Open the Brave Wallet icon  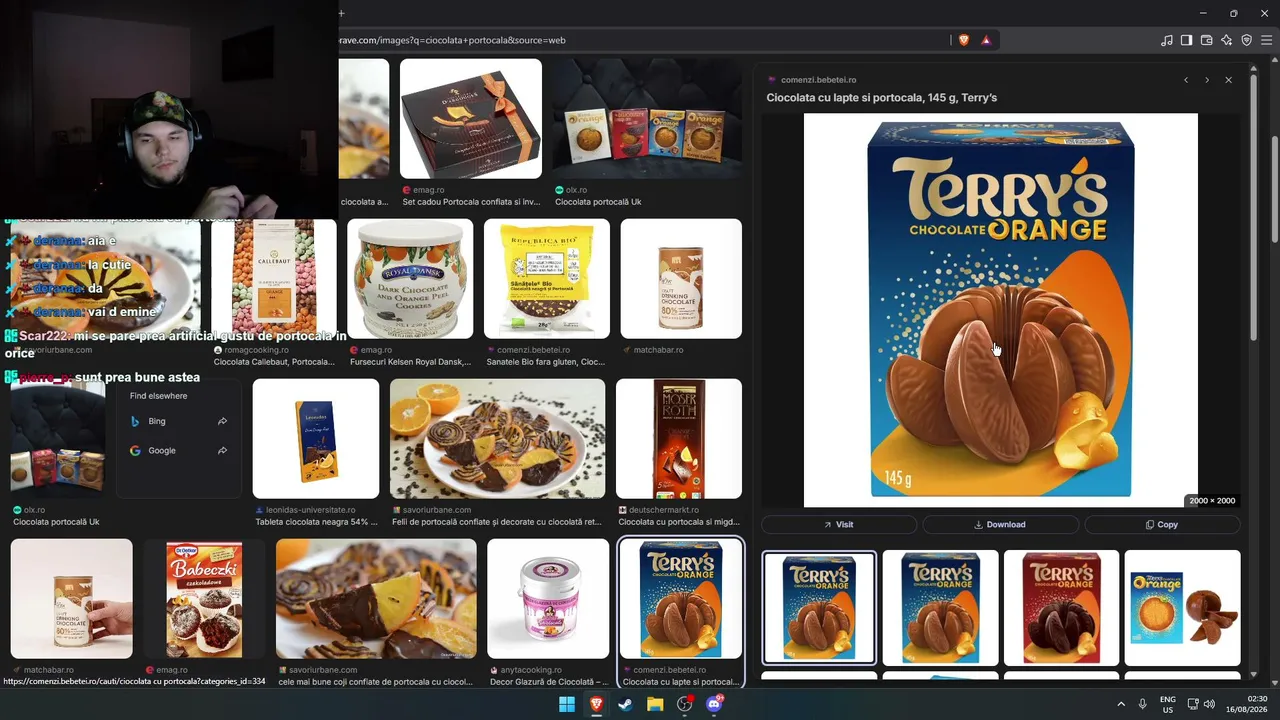coord(1206,40)
